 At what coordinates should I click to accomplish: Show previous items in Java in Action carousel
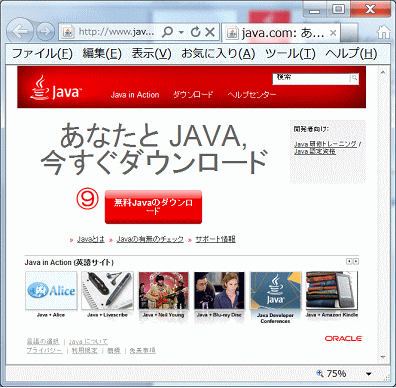(349, 262)
